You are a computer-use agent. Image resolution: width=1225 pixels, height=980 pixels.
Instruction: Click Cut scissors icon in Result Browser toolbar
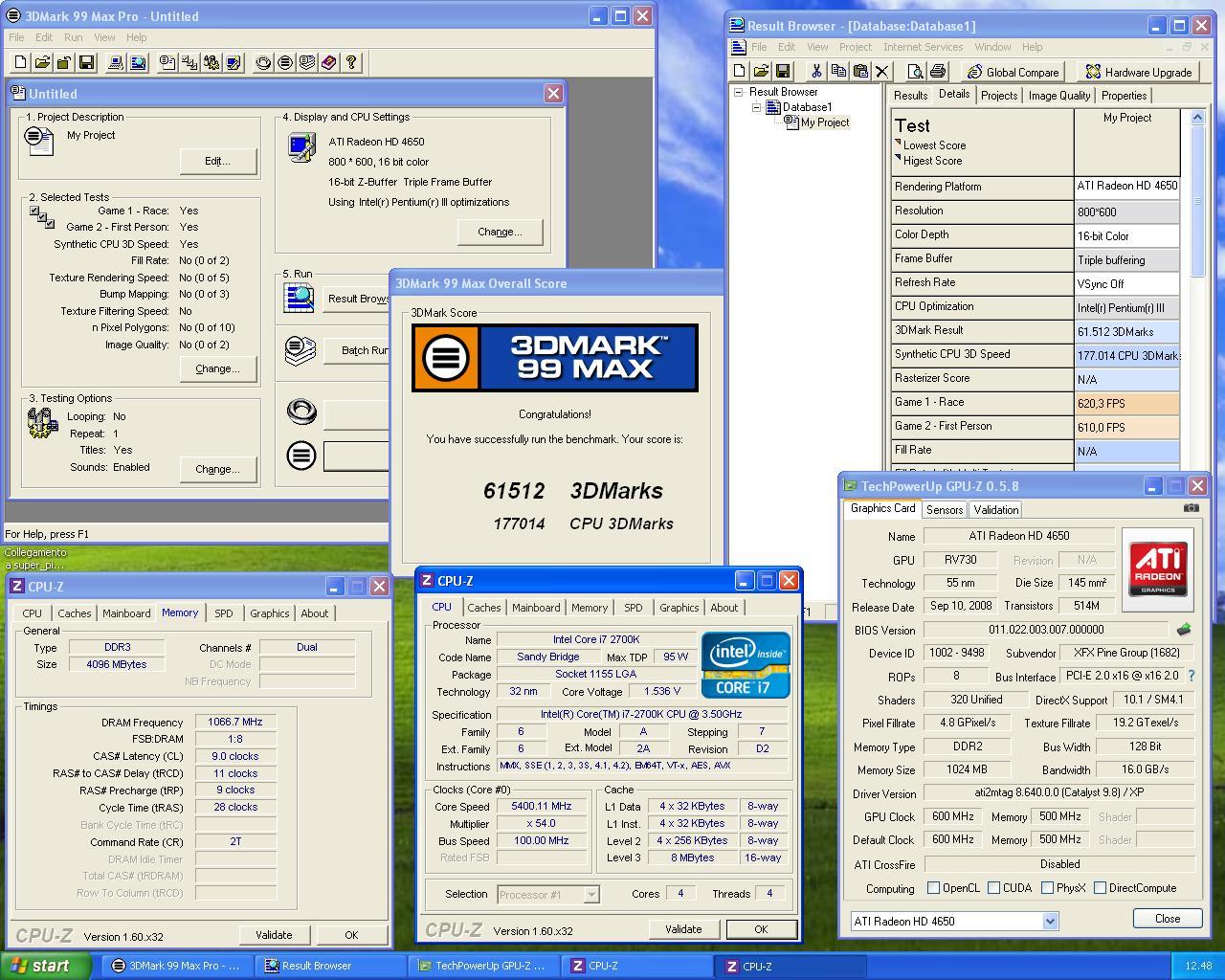(816, 71)
